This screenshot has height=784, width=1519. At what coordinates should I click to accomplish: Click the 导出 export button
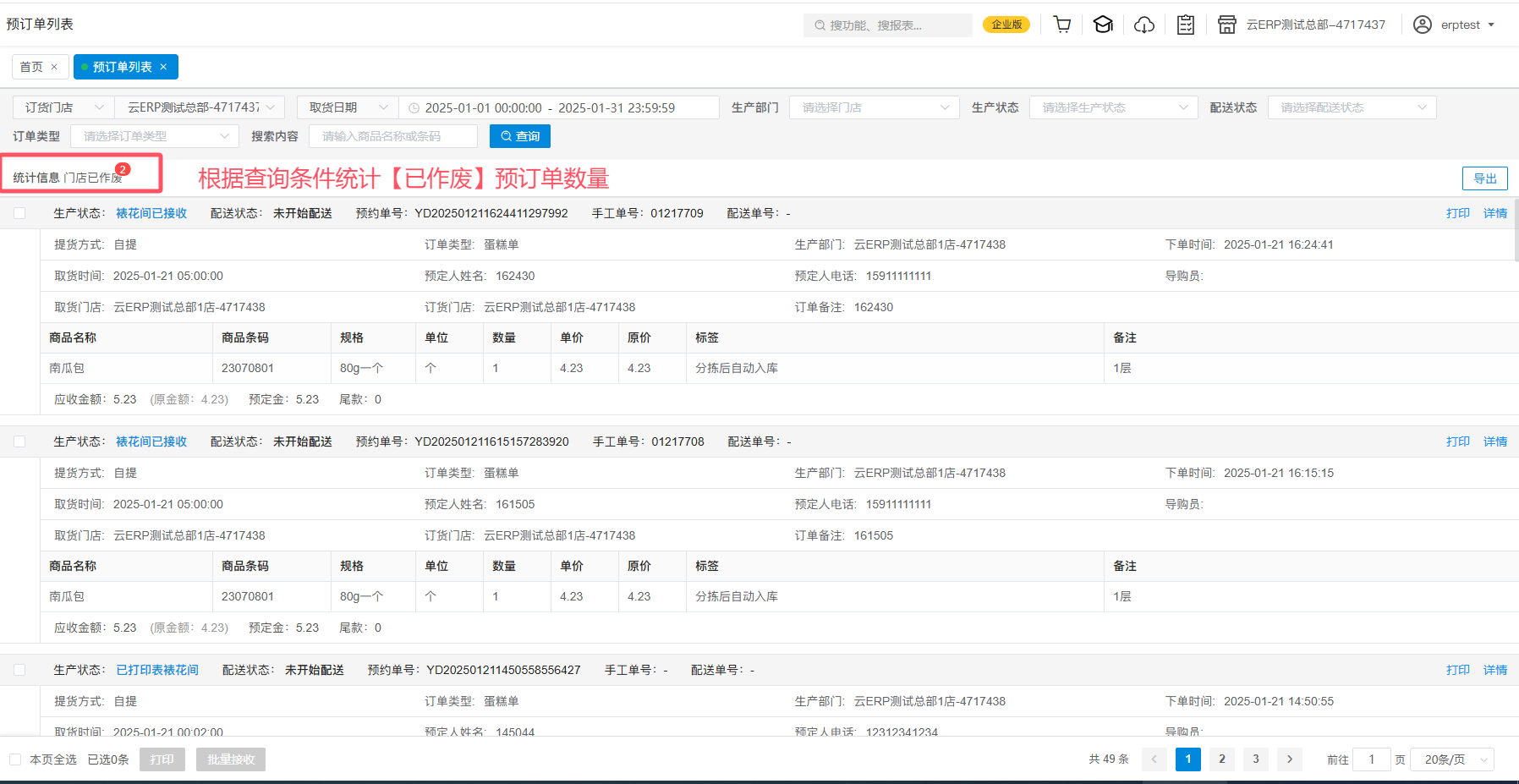(1485, 178)
